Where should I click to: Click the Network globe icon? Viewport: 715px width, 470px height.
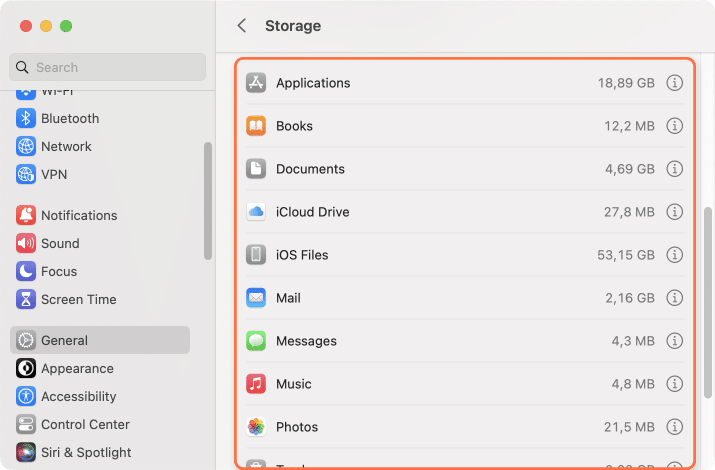(26, 146)
